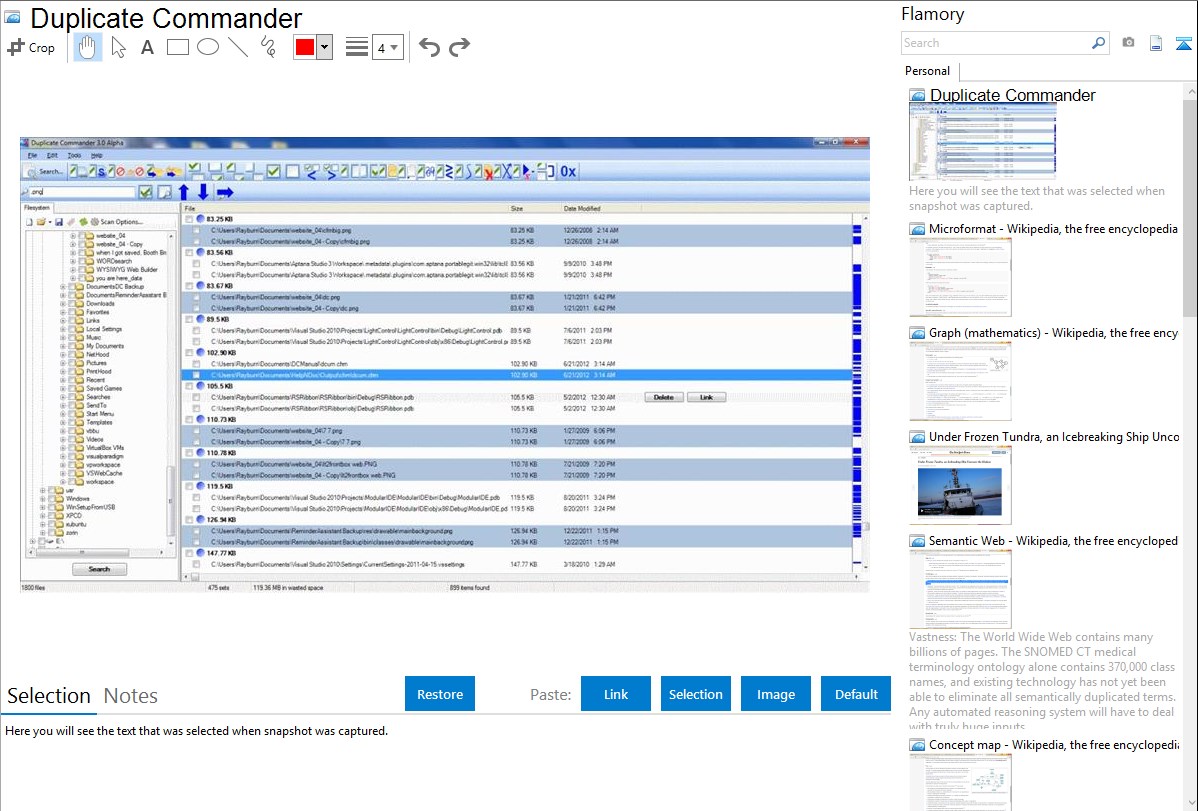The image size is (1198, 811).
Task: Click the window icon beside main title
Action: point(13,17)
